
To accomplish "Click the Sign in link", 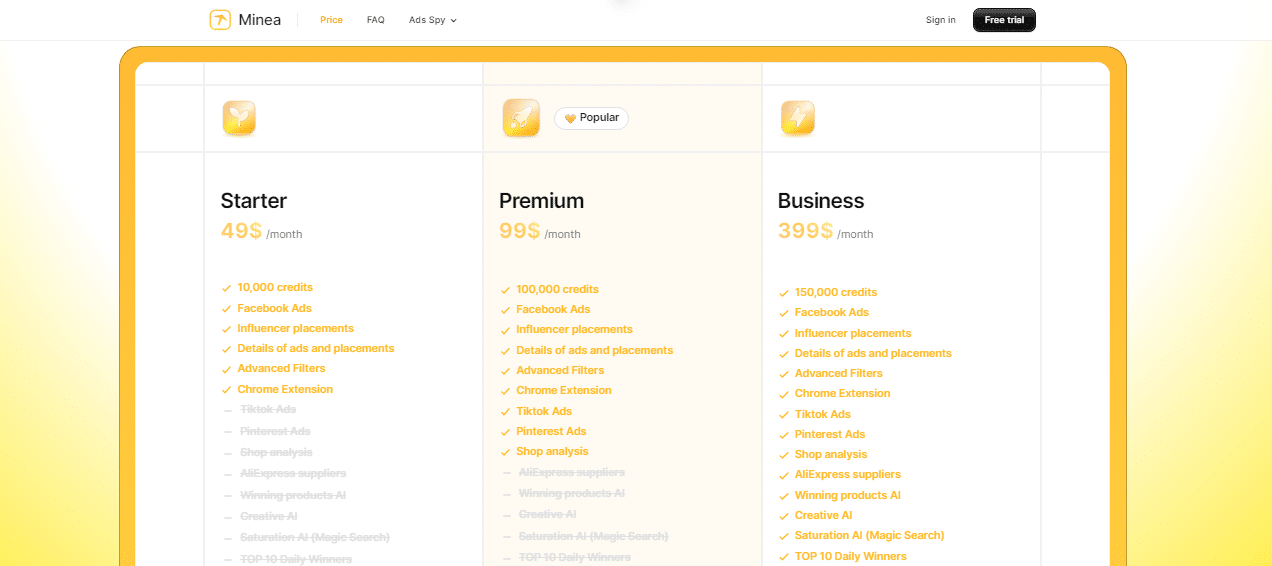I will coord(941,20).
